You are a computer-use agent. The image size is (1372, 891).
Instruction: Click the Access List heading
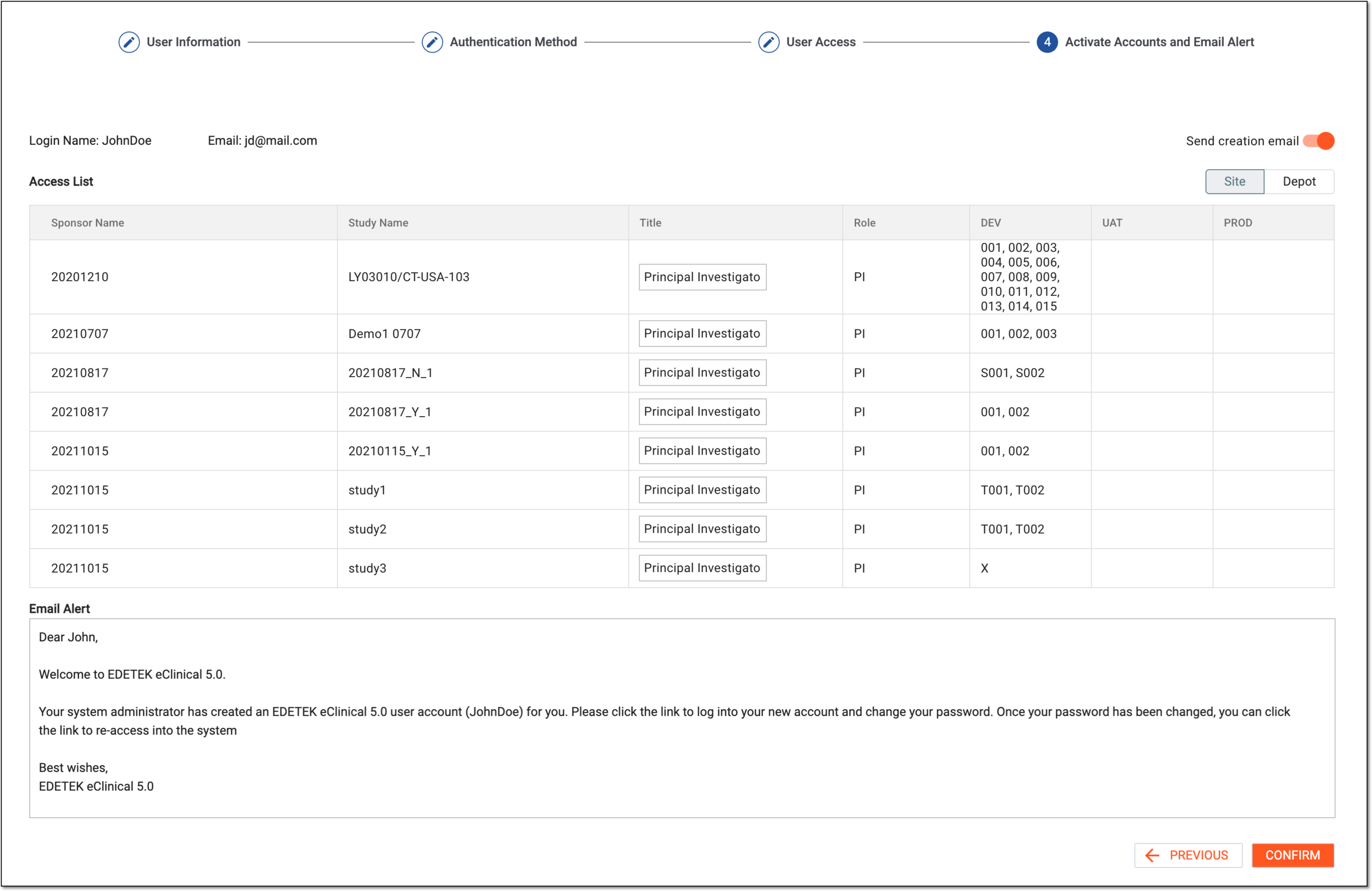coord(60,182)
